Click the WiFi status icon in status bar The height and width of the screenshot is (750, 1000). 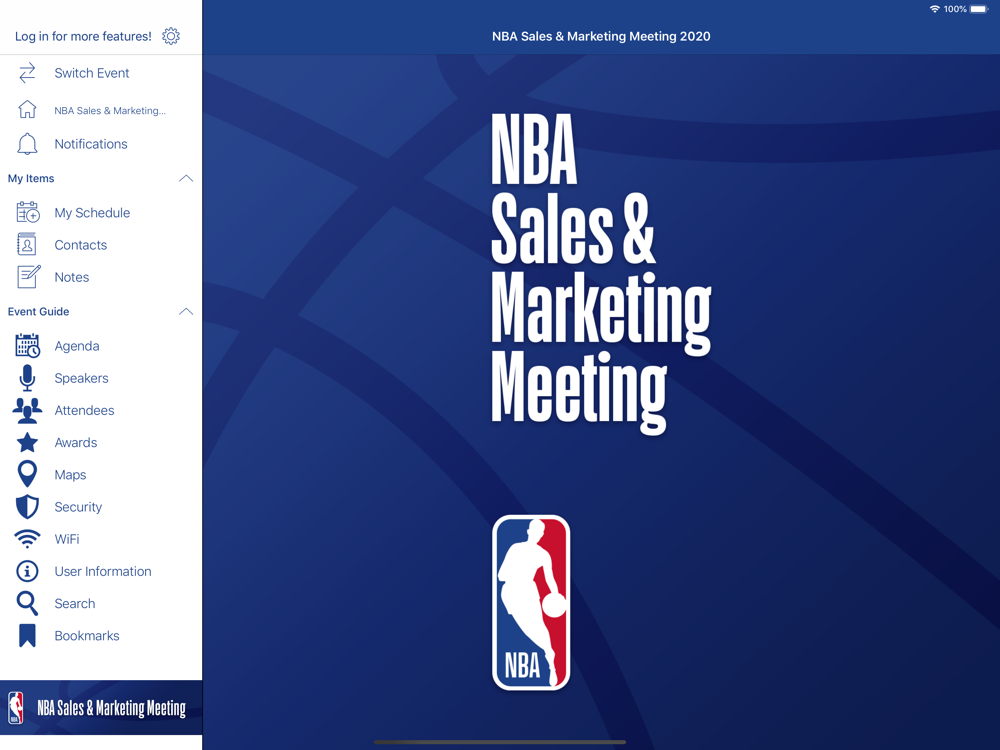[935, 9]
